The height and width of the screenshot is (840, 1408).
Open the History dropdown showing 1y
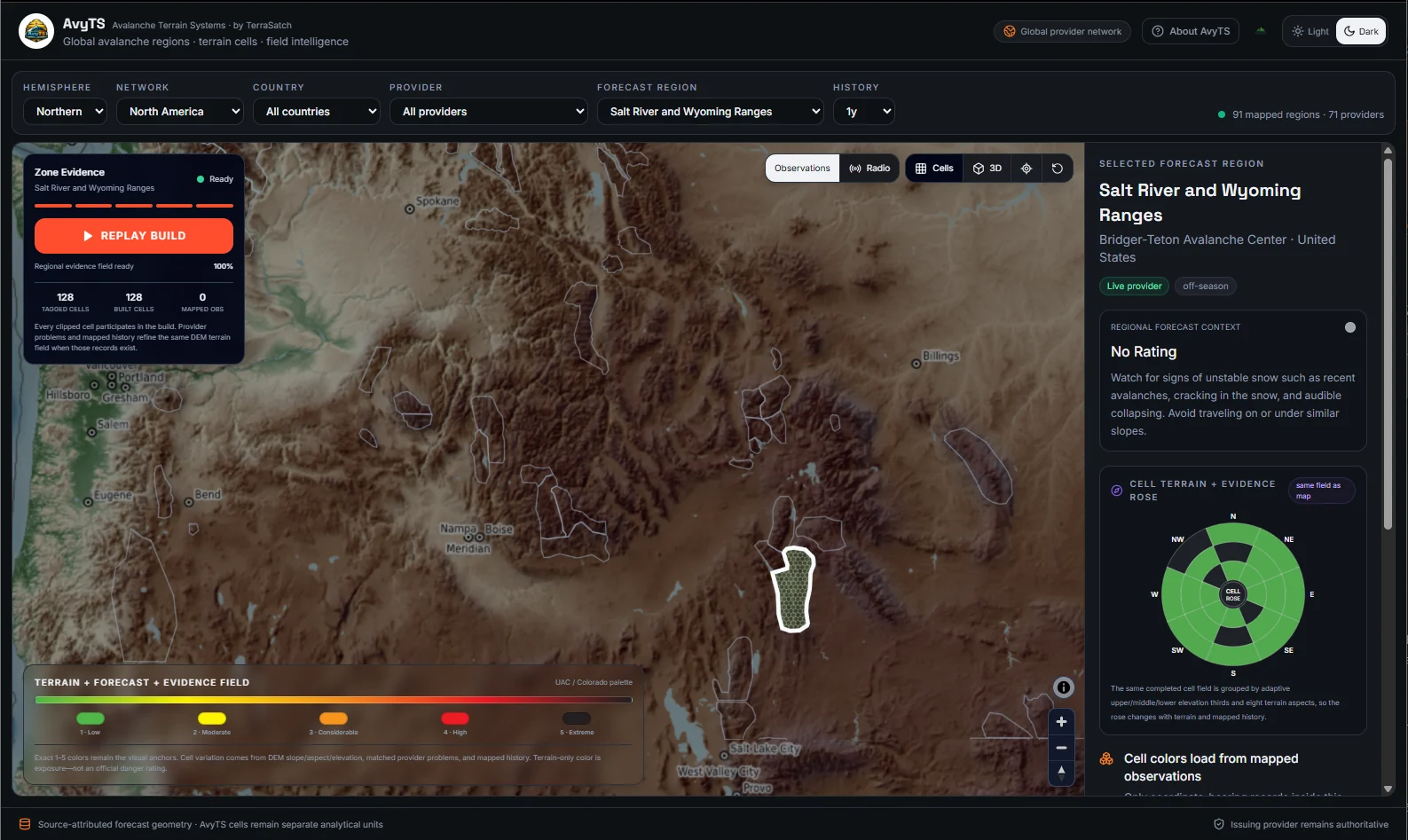(864, 112)
